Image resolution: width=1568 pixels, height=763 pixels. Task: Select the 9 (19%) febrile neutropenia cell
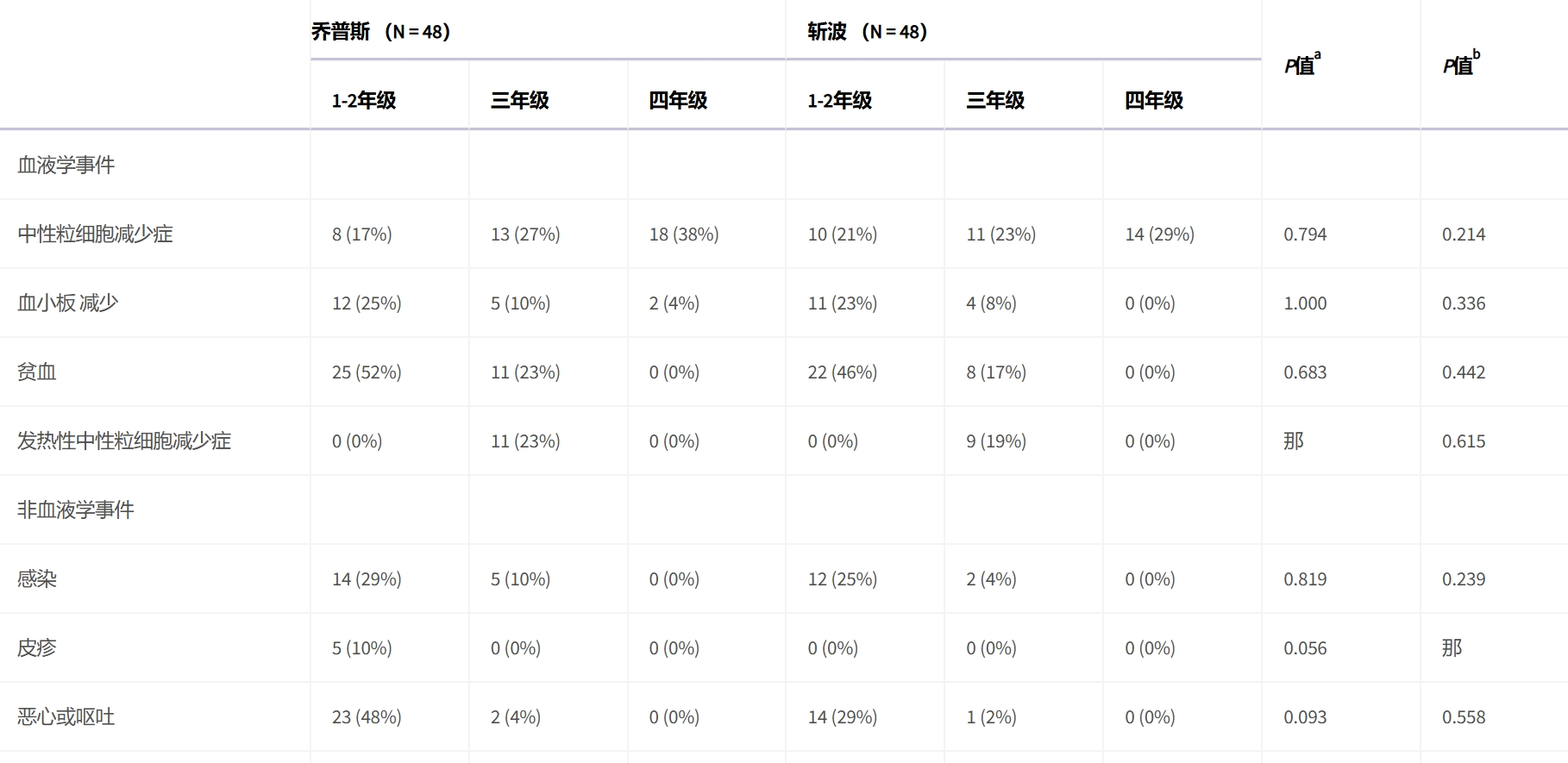tap(996, 441)
